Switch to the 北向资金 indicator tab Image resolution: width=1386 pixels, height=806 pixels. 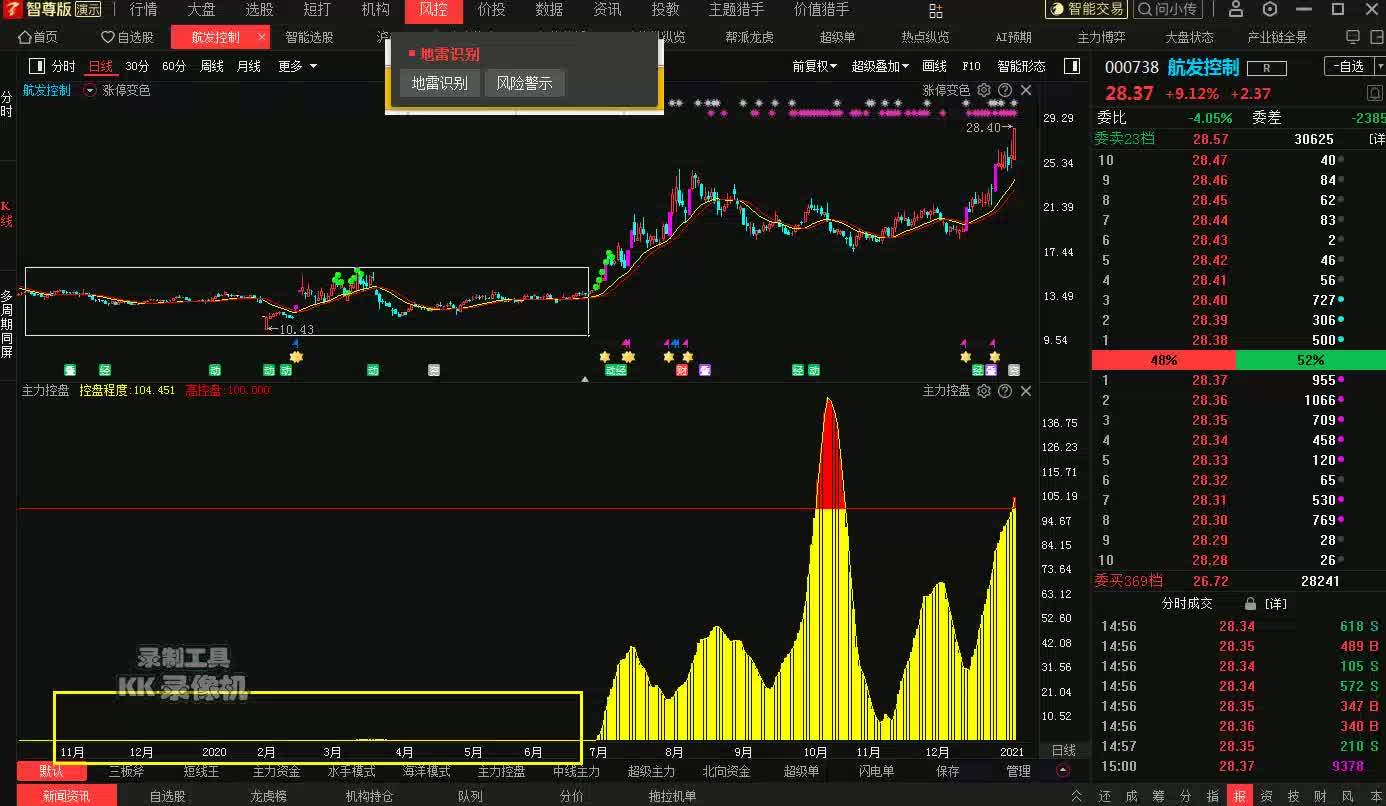tap(726, 771)
